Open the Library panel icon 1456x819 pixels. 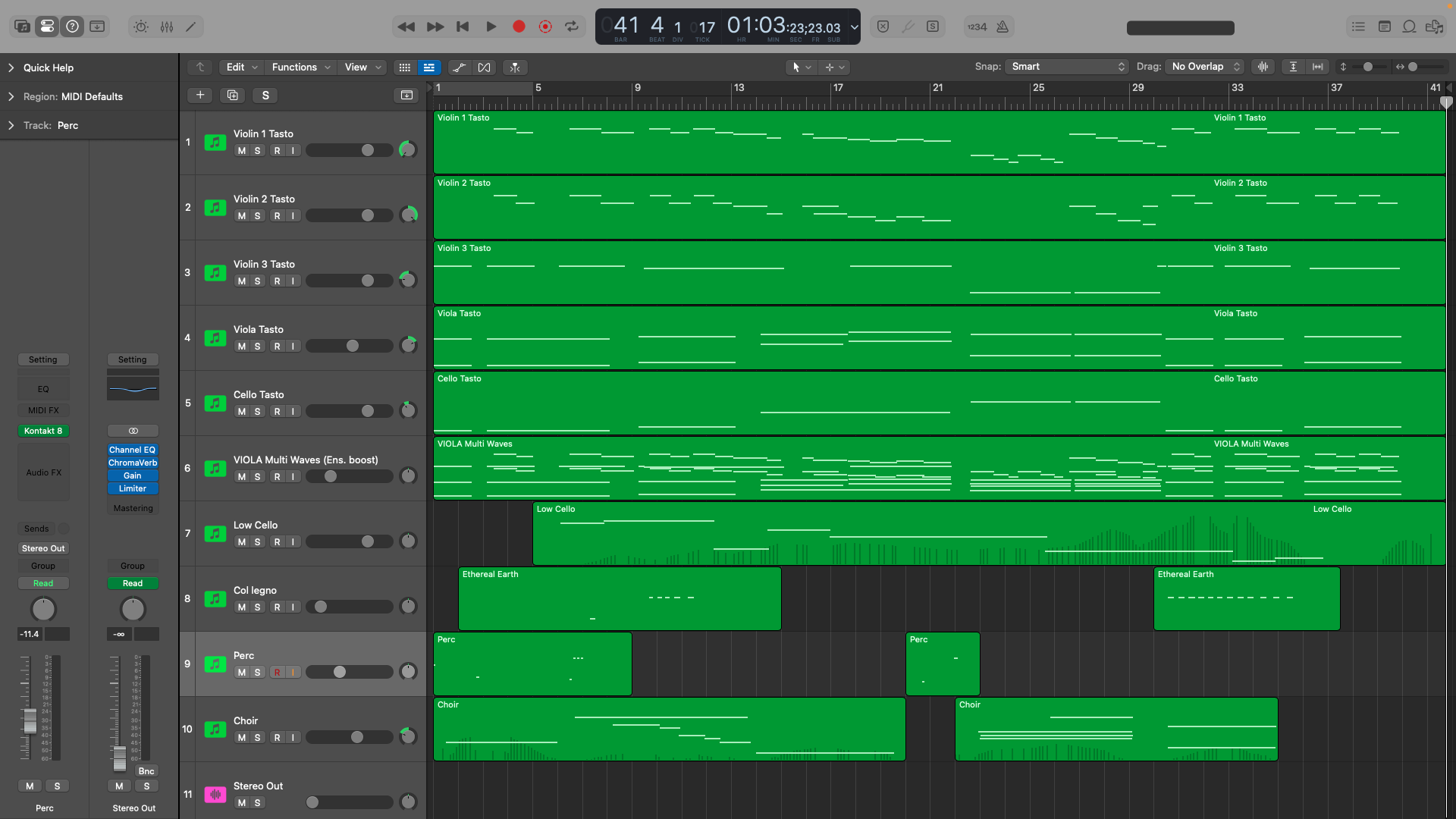[x=22, y=27]
